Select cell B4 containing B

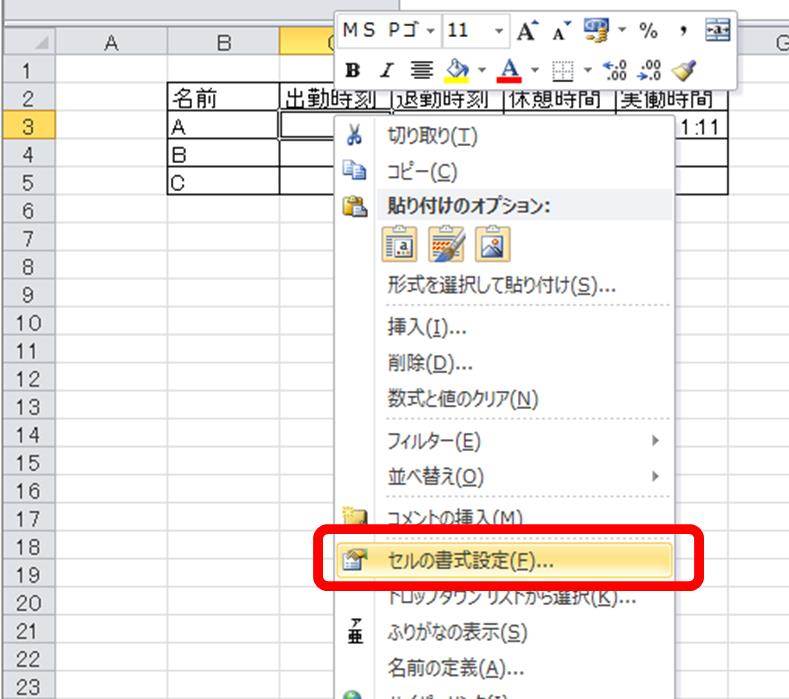[x=223, y=155]
